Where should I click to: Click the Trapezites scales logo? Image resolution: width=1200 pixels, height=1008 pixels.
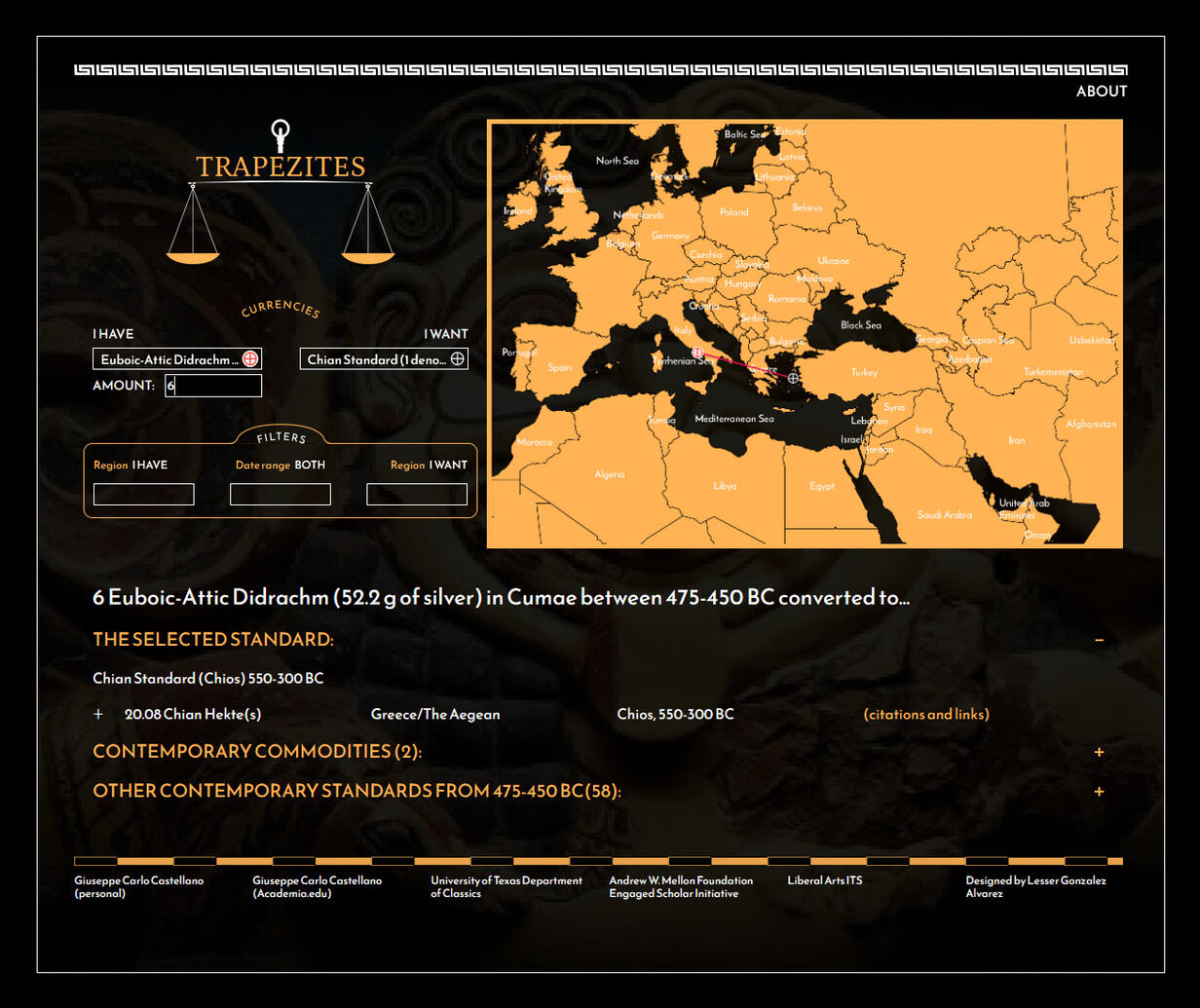click(281, 193)
